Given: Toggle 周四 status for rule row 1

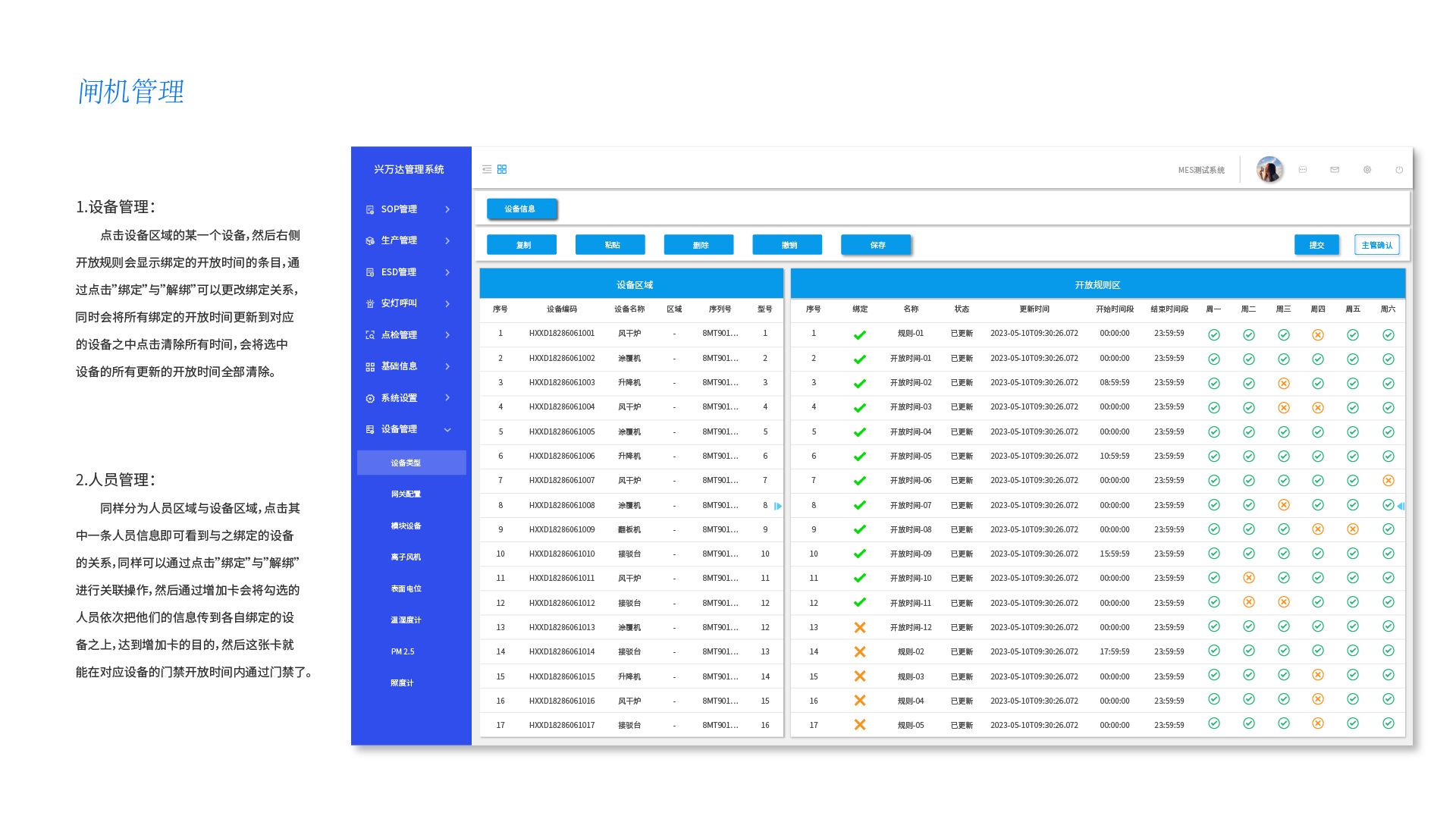Looking at the screenshot, I should tap(1318, 334).
